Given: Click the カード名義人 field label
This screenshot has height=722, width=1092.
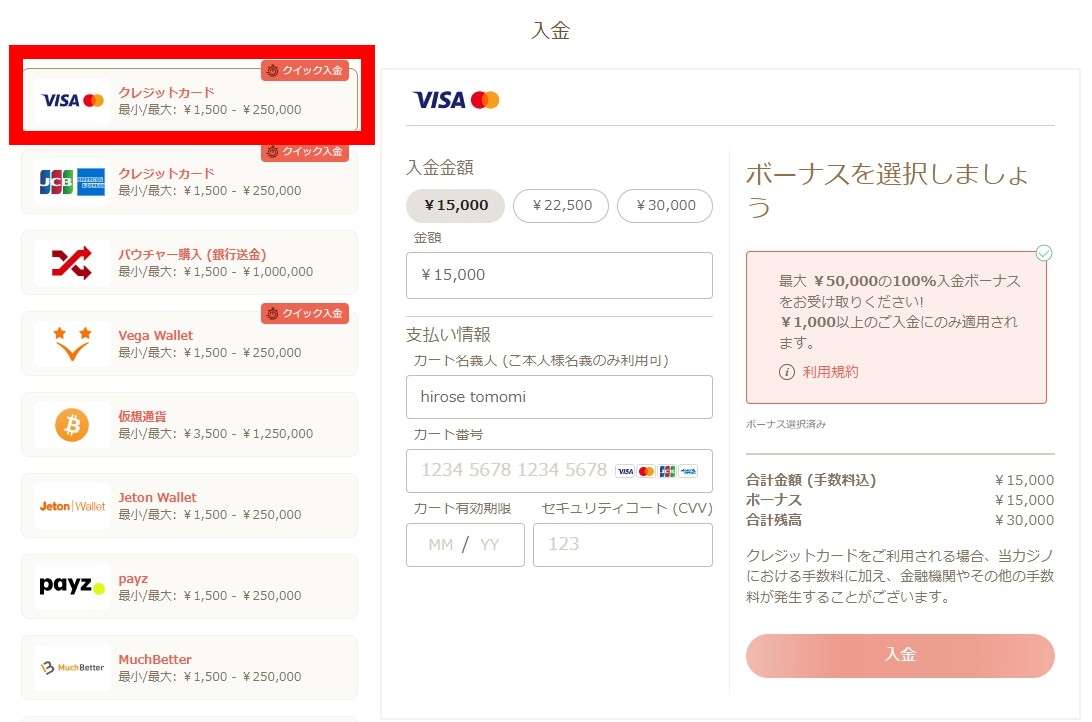Looking at the screenshot, I should [541, 360].
